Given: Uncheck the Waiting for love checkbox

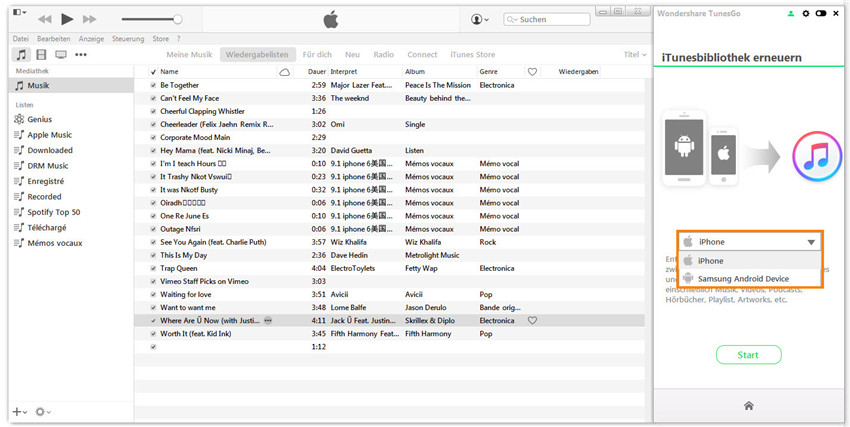Looking at the screenshot, I should click(x=153, y=295).
